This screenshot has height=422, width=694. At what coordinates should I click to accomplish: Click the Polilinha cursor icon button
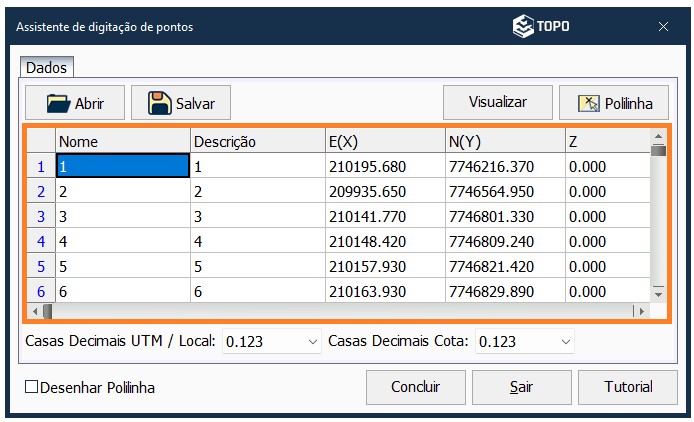pos(590,103)
